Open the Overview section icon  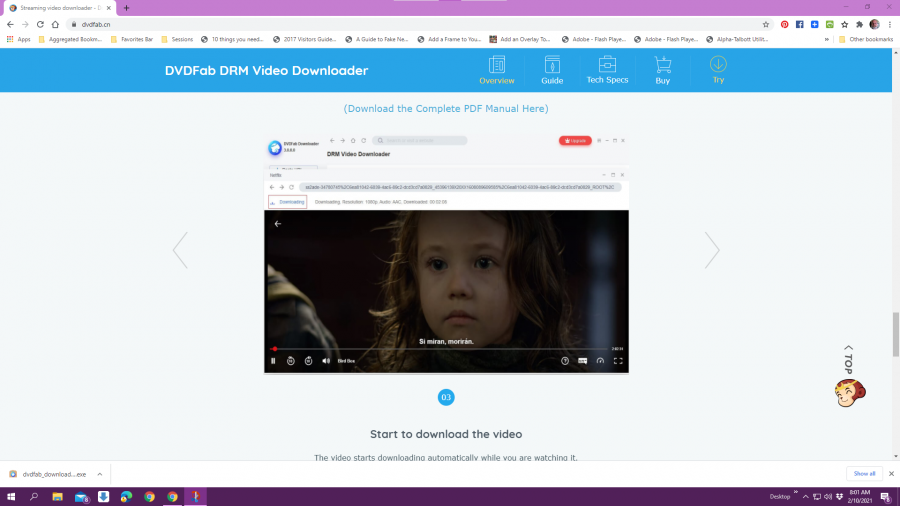tap(496, 66)
